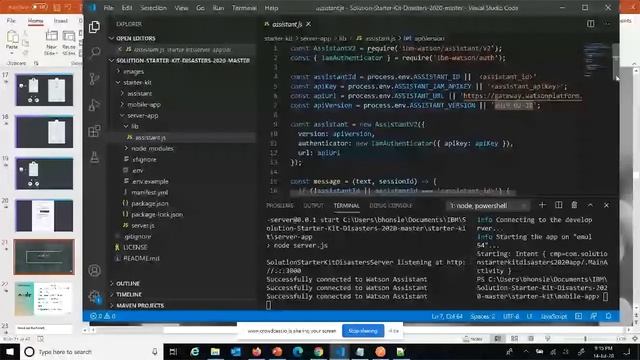
Task: Select slide 17 thumbnail in PowerPoint
Action: (x=44, y=90)
